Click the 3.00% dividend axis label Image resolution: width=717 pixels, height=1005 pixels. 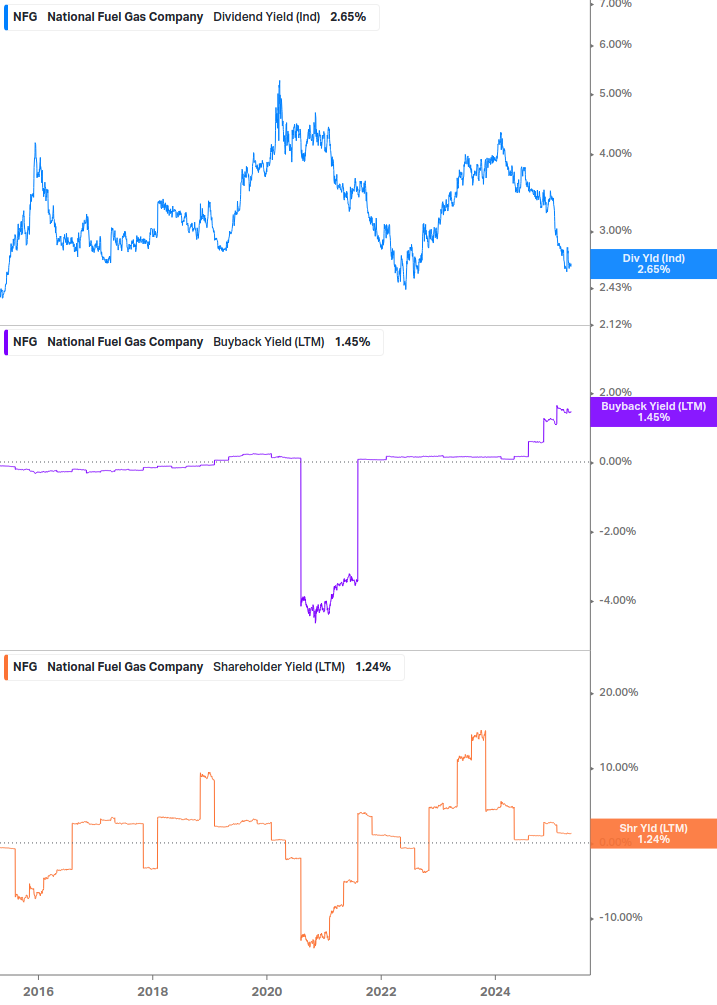[x=615, y=231]
